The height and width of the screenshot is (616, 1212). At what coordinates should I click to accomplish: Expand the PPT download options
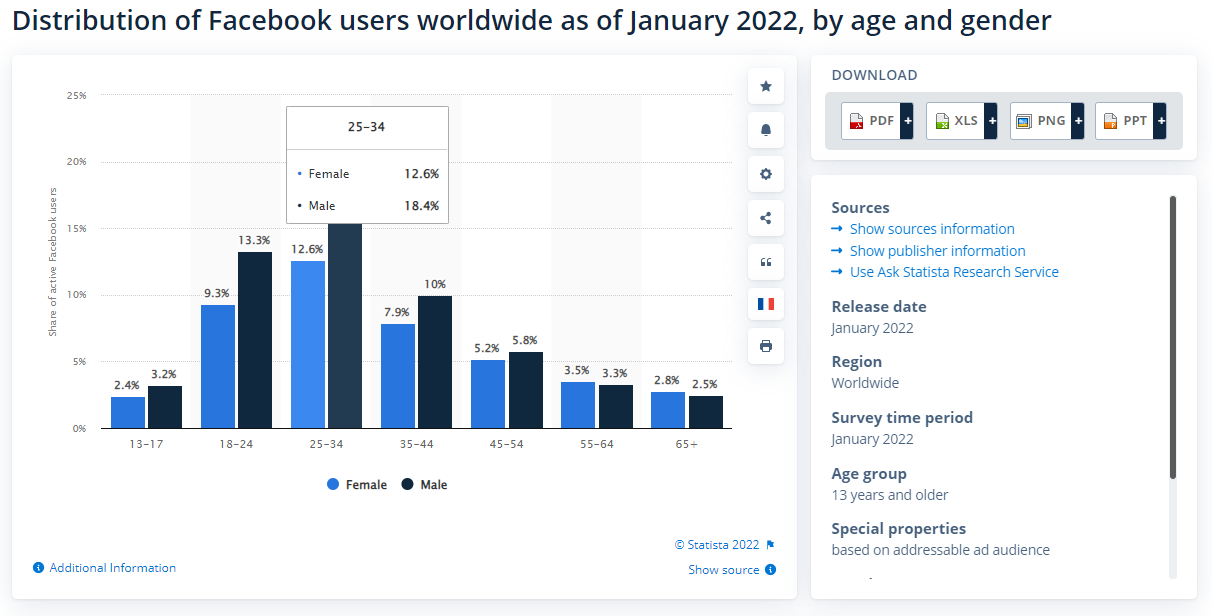(1160, 120)
